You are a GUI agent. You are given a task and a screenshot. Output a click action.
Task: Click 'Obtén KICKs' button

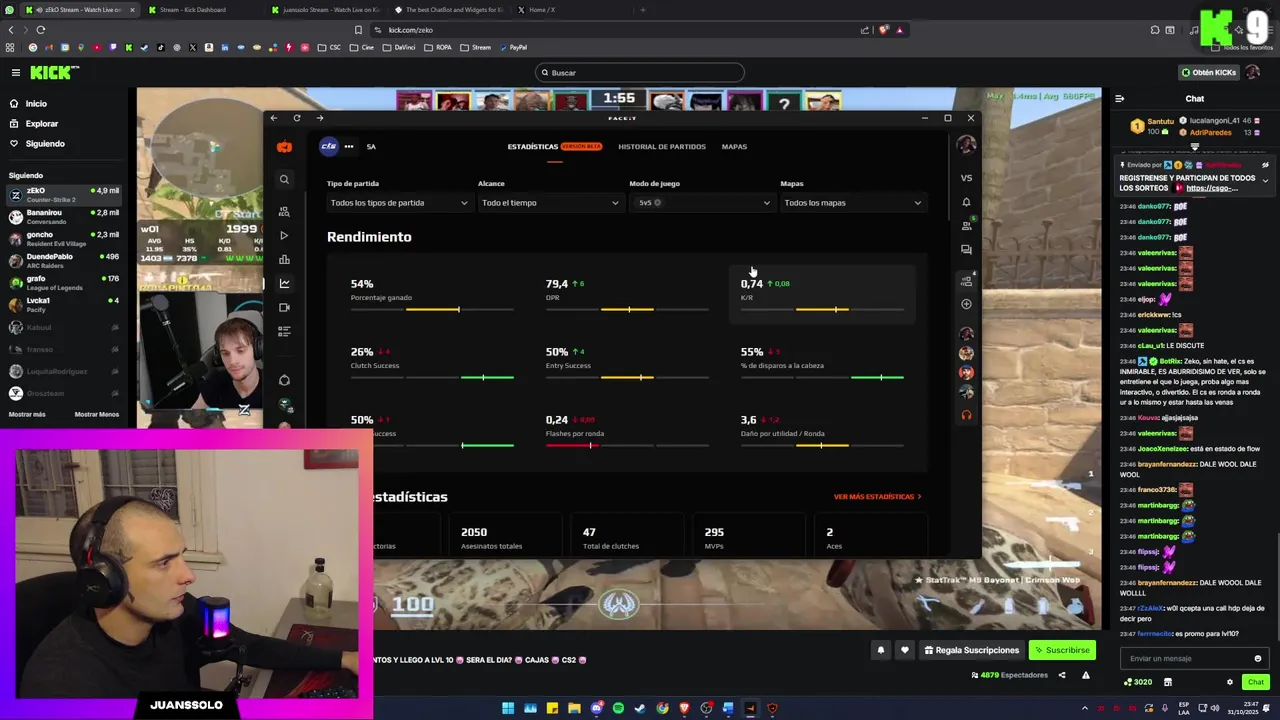tap(1208, 72)
